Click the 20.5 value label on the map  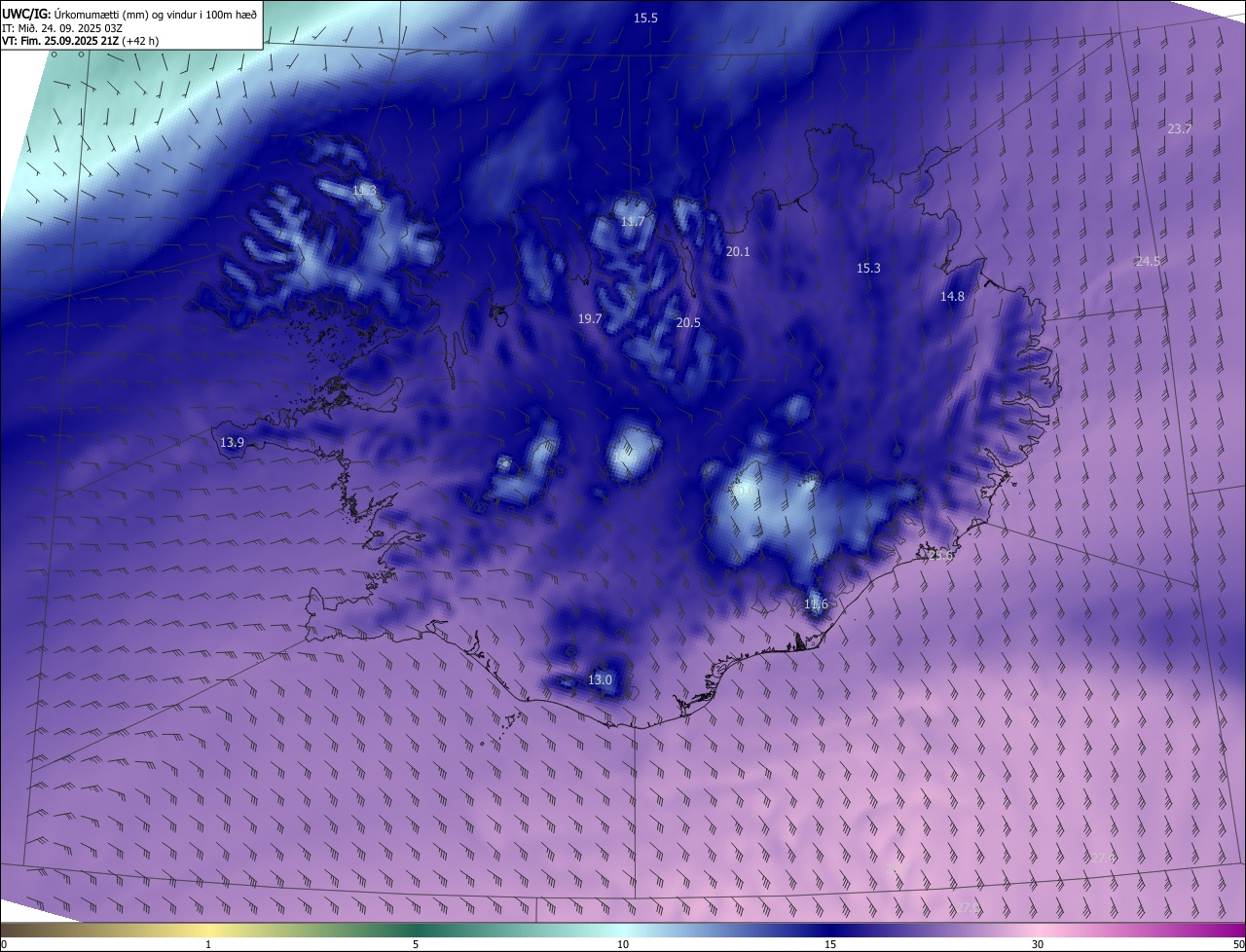point(688,322)
